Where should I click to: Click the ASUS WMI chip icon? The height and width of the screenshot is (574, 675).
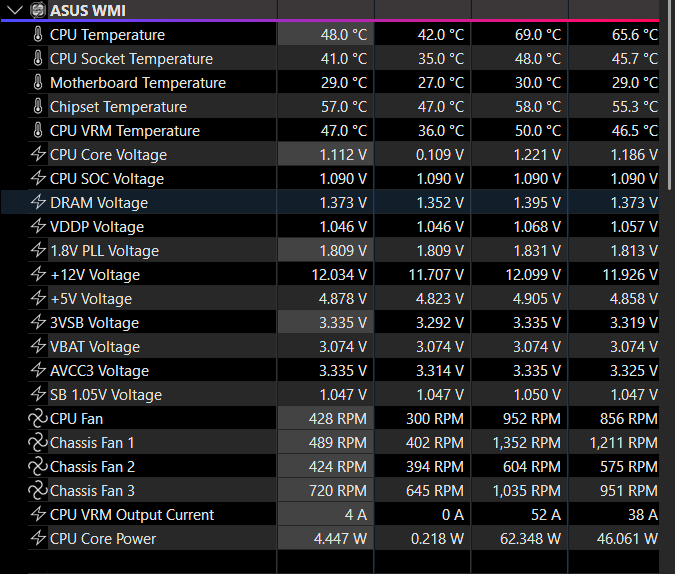coord(38,10)
